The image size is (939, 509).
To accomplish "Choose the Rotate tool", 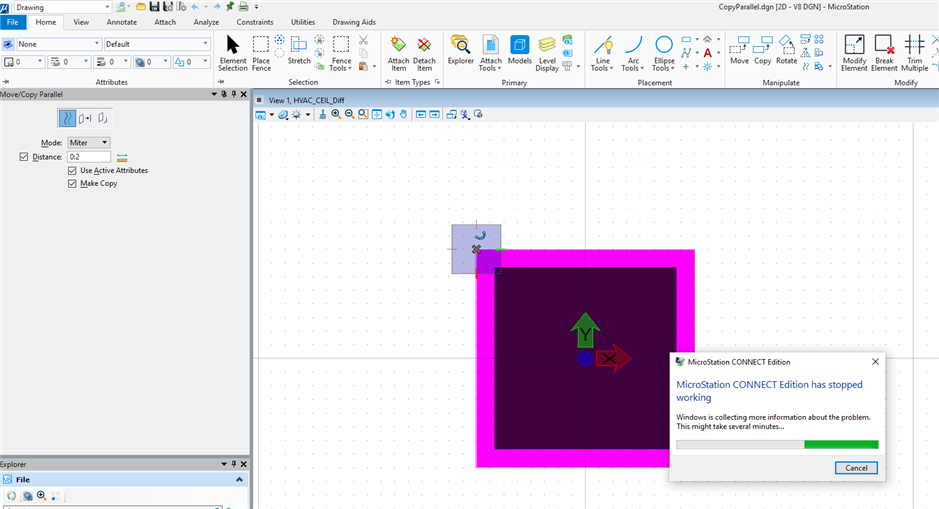I will tap(786, 51).
